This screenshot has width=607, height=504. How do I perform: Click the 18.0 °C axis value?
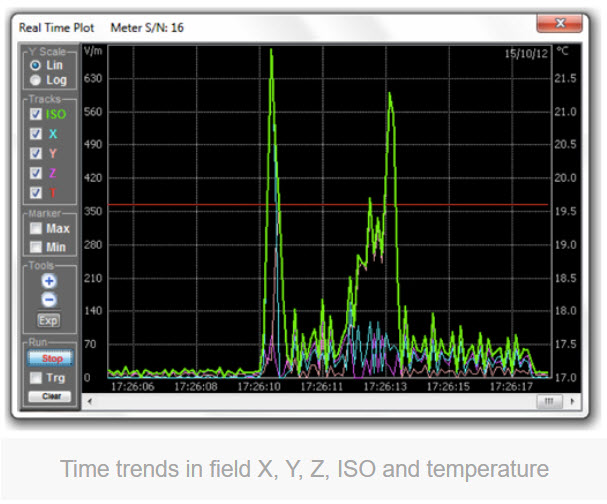point(565,311)
